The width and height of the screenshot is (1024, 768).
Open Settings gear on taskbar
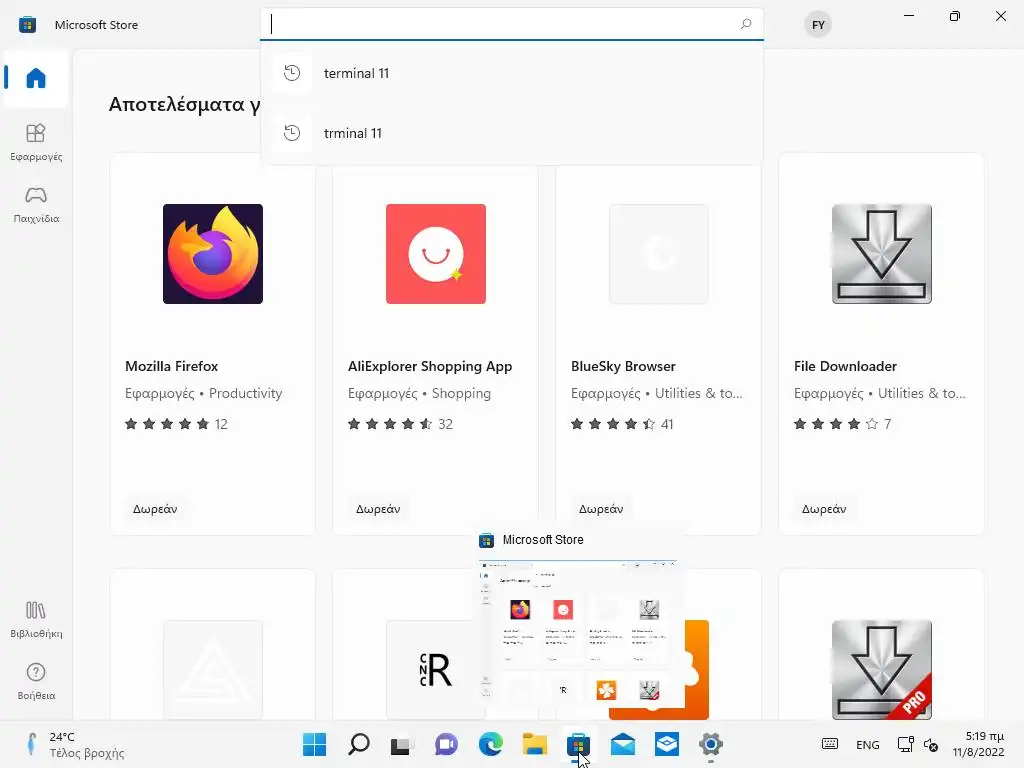(x=711, y=744)
